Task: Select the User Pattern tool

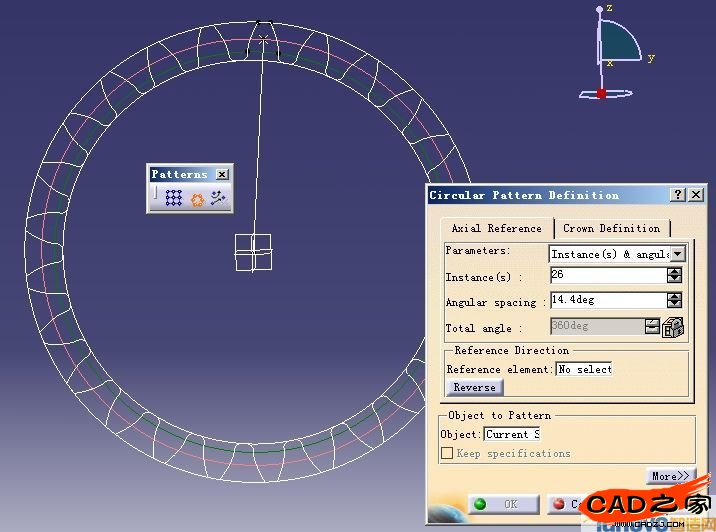Action: coord(218,199)
